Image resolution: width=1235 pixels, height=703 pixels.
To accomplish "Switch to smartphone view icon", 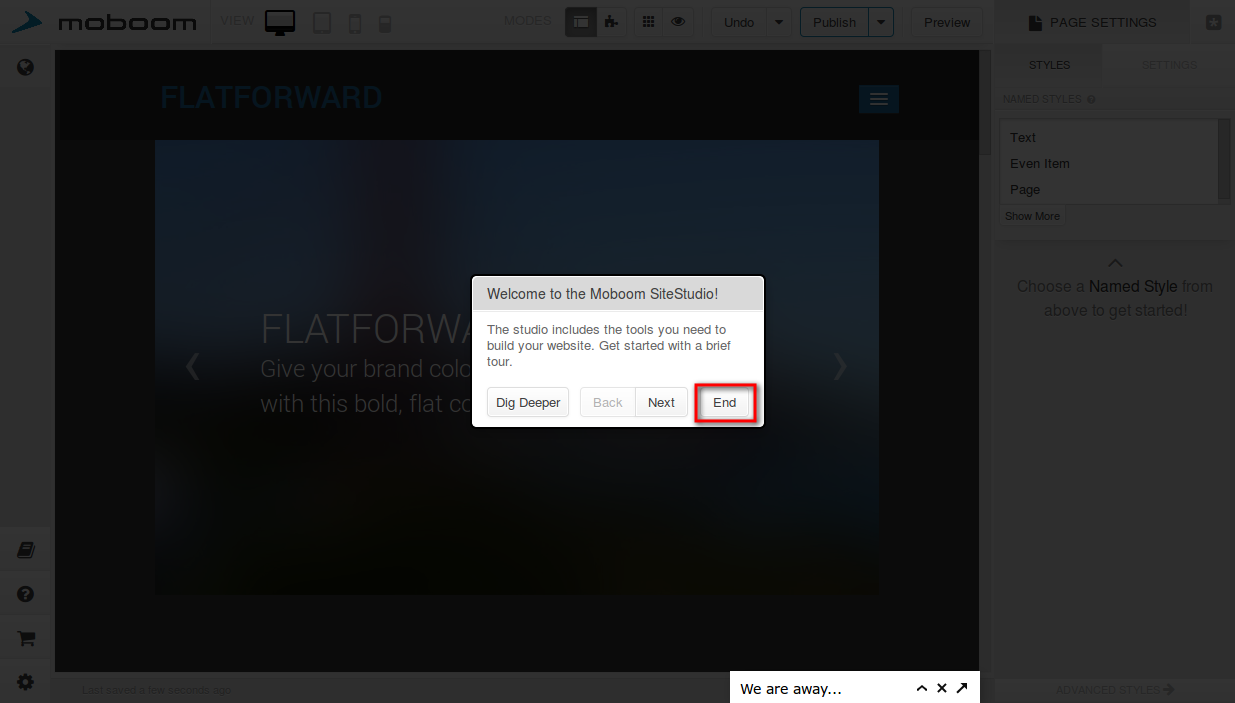I will [x=355, y=23].
